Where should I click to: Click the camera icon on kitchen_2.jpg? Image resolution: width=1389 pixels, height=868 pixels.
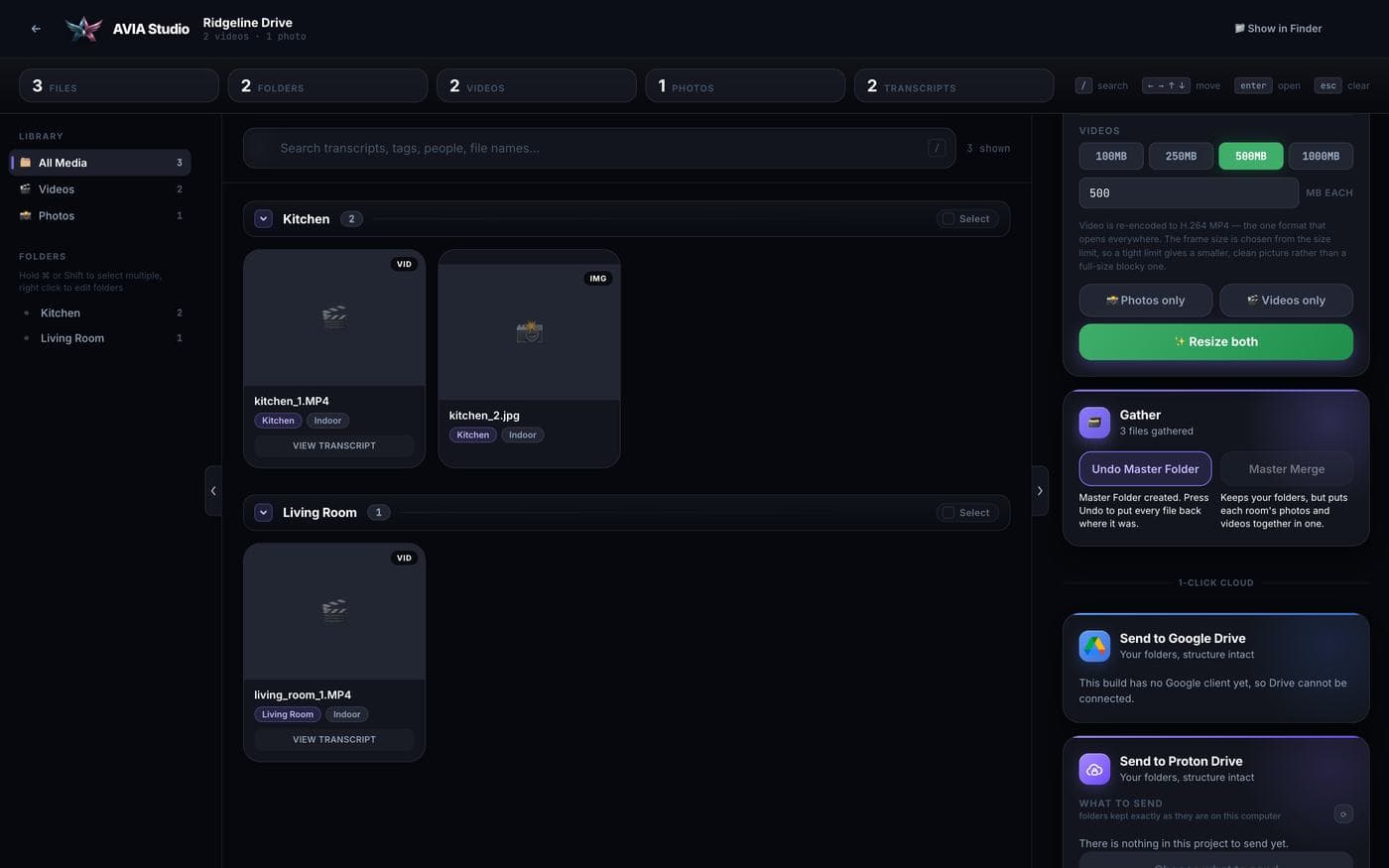(529, 331)
